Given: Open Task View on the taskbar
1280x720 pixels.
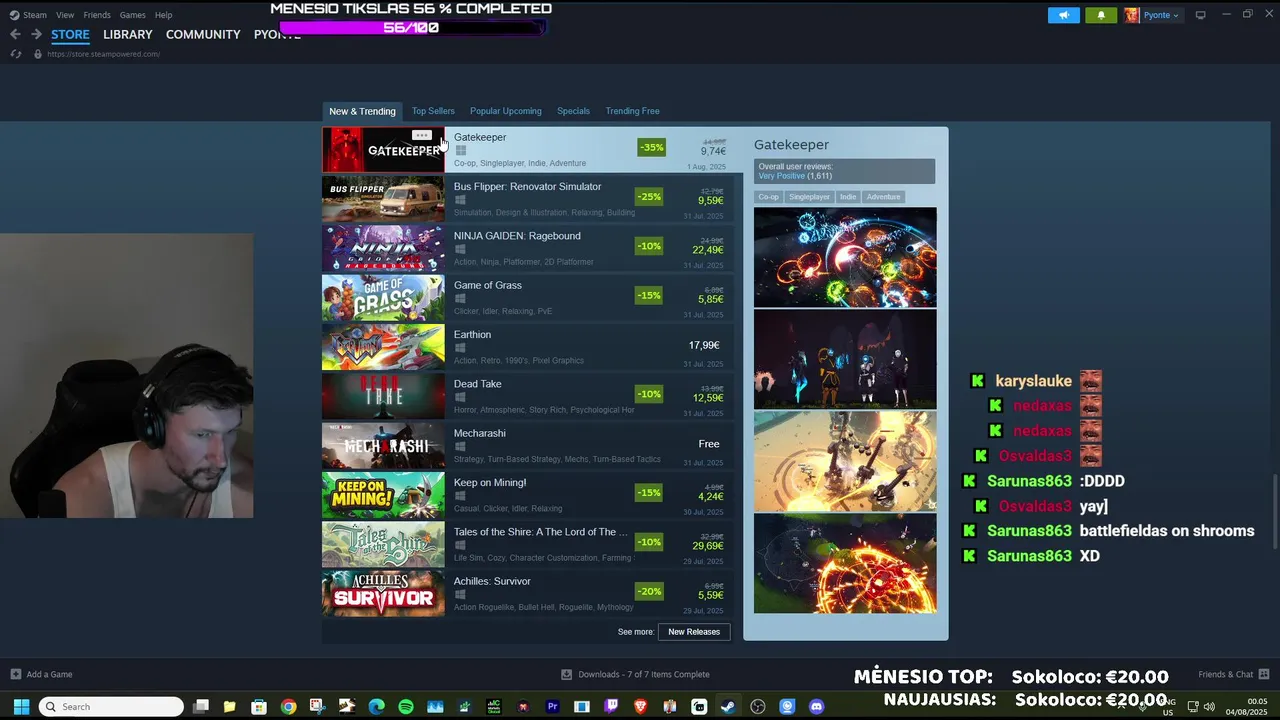Looking at the screenshot, I should tap(201, 707).
